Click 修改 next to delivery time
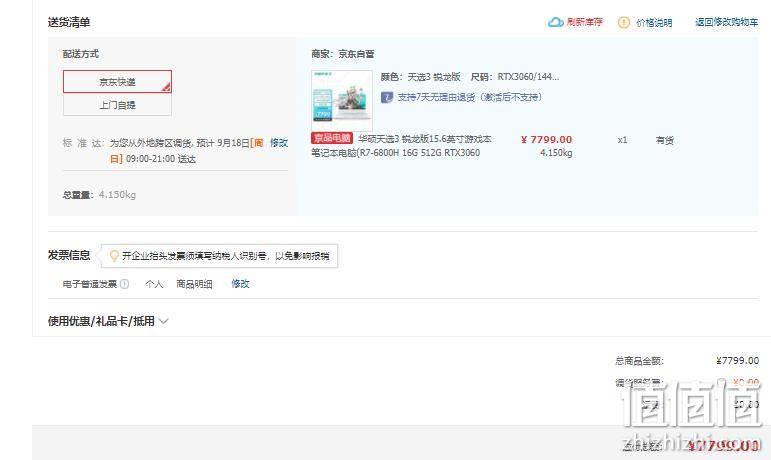 pyautogui.click(x=279, y=143)
